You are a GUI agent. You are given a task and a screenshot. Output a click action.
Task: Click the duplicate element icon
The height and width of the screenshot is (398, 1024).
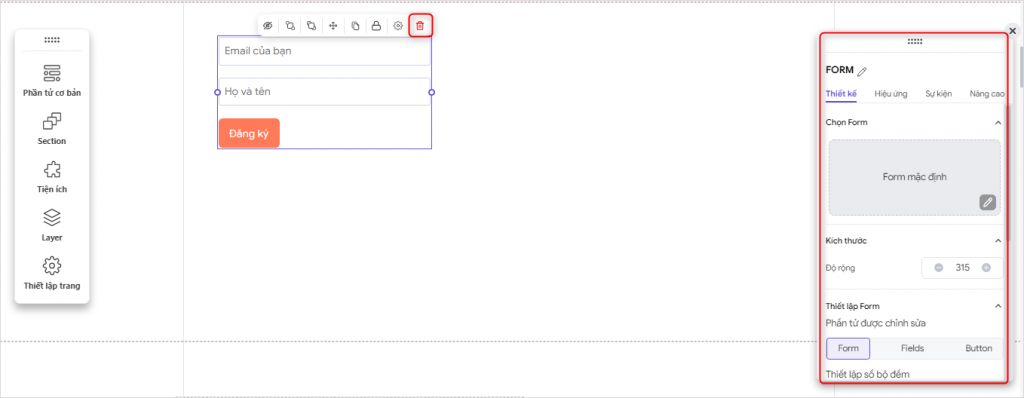[x=355, y=25]
